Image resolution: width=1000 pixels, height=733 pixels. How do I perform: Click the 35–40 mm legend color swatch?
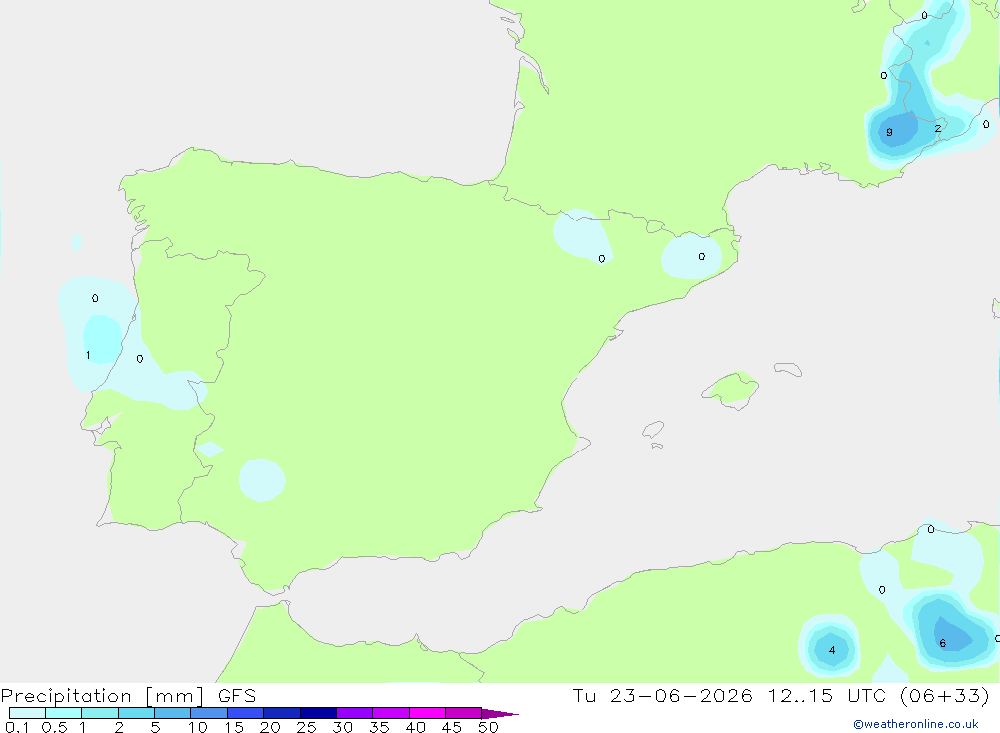tap(390, 713)
